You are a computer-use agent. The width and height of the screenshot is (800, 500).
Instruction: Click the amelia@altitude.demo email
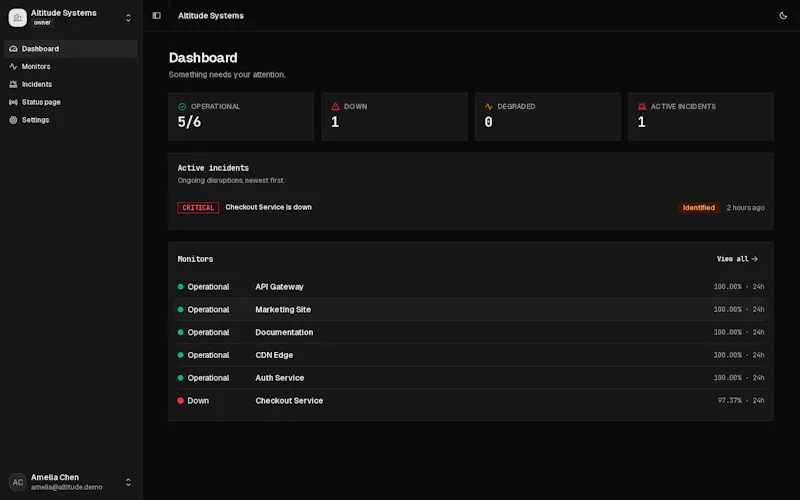point(67,487)
